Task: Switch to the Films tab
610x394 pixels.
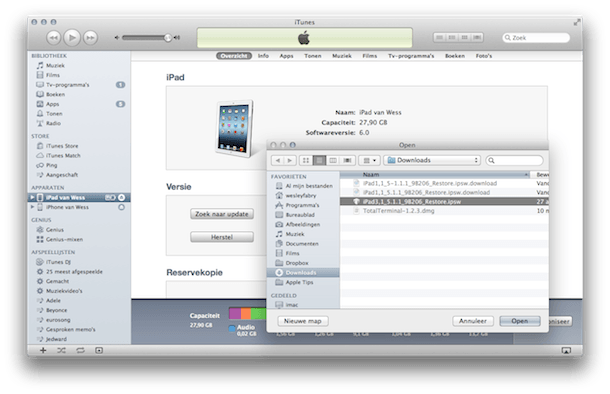Action: [x=370, y=56]
